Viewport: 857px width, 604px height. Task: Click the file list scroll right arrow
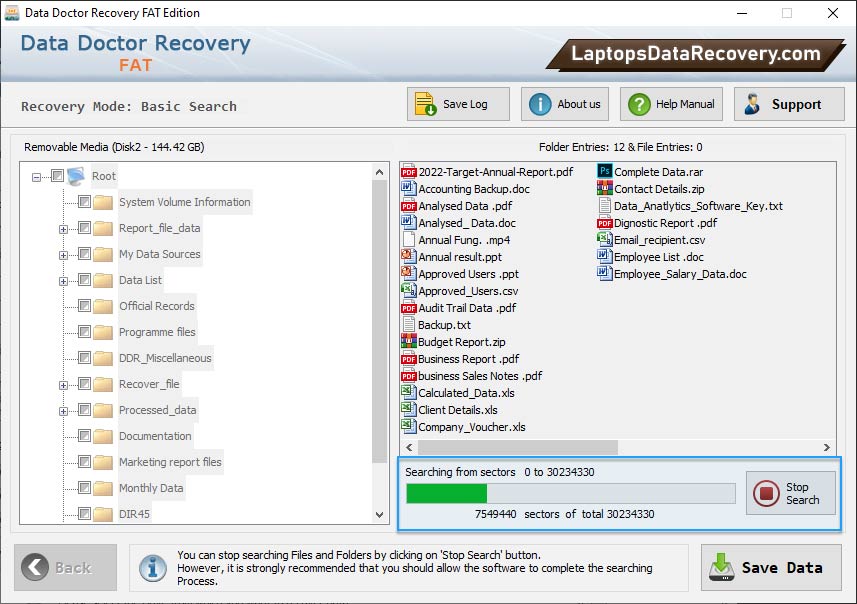pos(826,447)
